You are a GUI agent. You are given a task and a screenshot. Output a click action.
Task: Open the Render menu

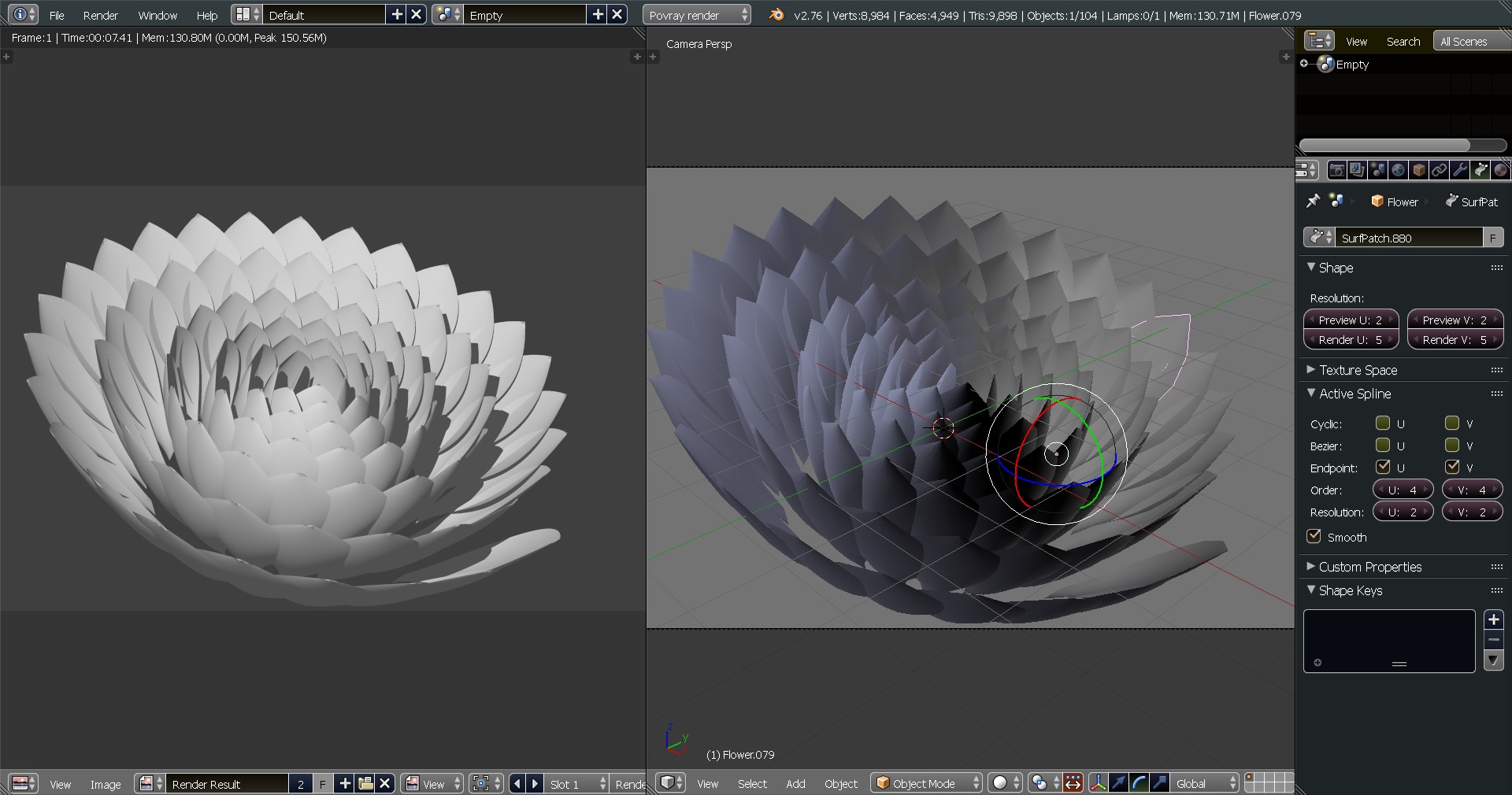click(100, 15)
